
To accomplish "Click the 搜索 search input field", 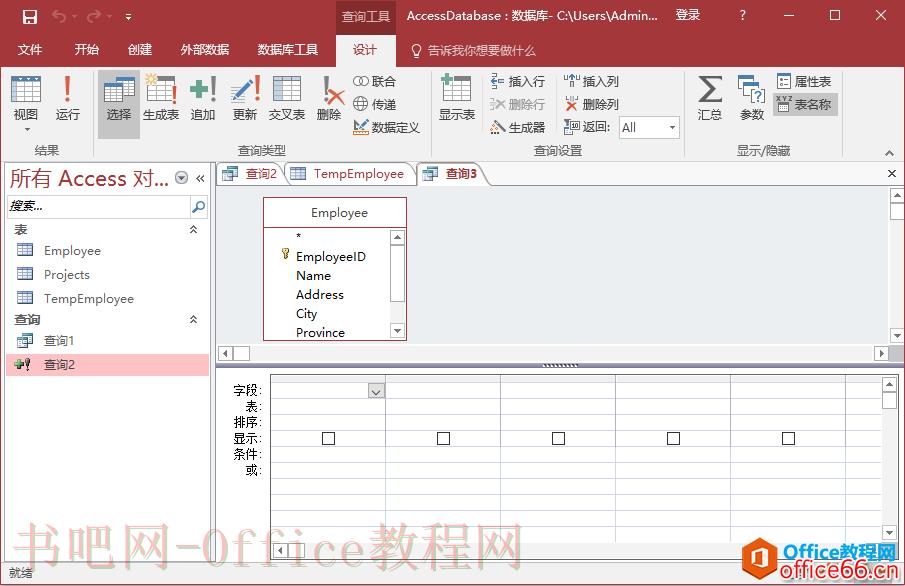I will point(98,206).
